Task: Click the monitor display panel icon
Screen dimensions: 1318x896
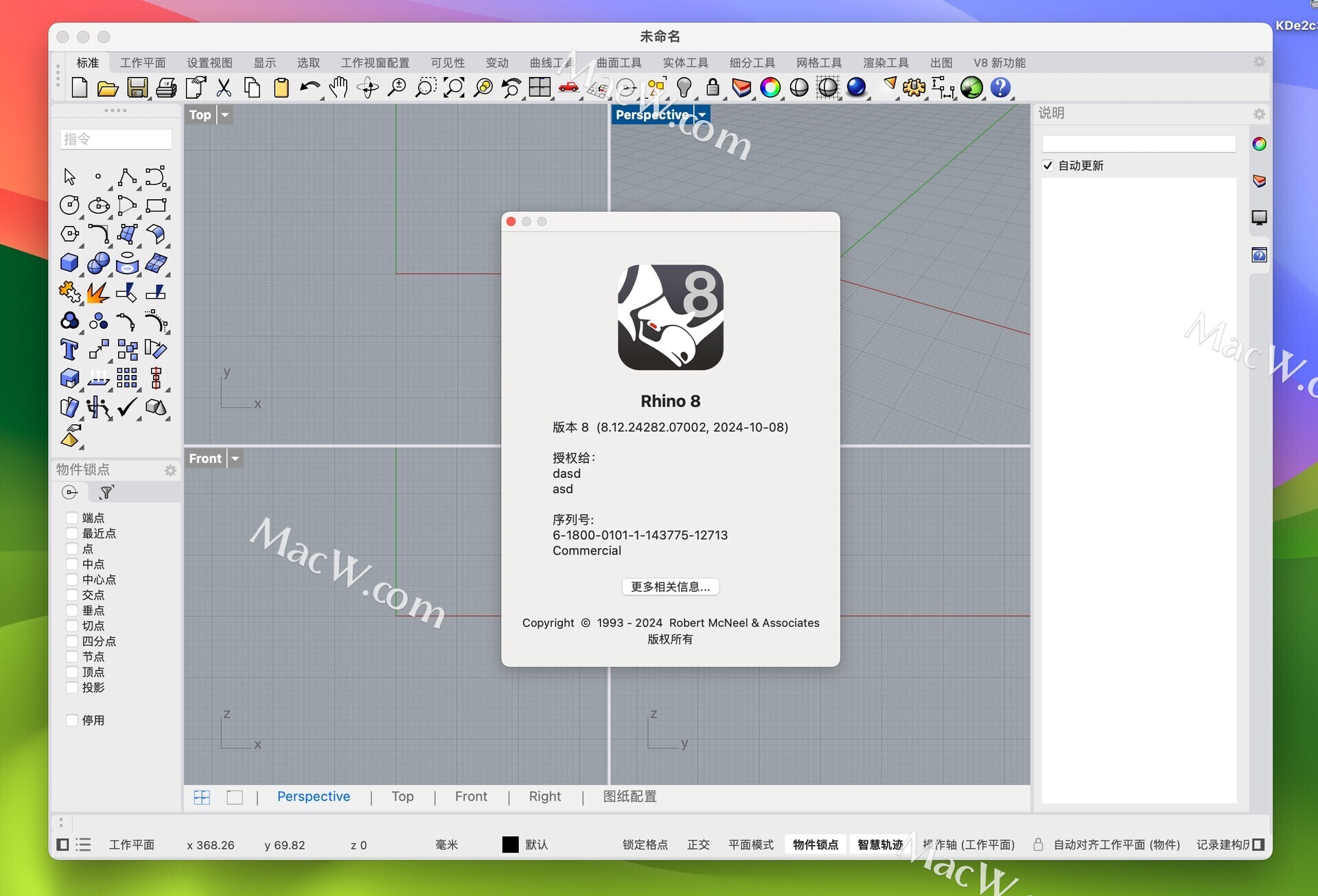Action: [1259, 218]
